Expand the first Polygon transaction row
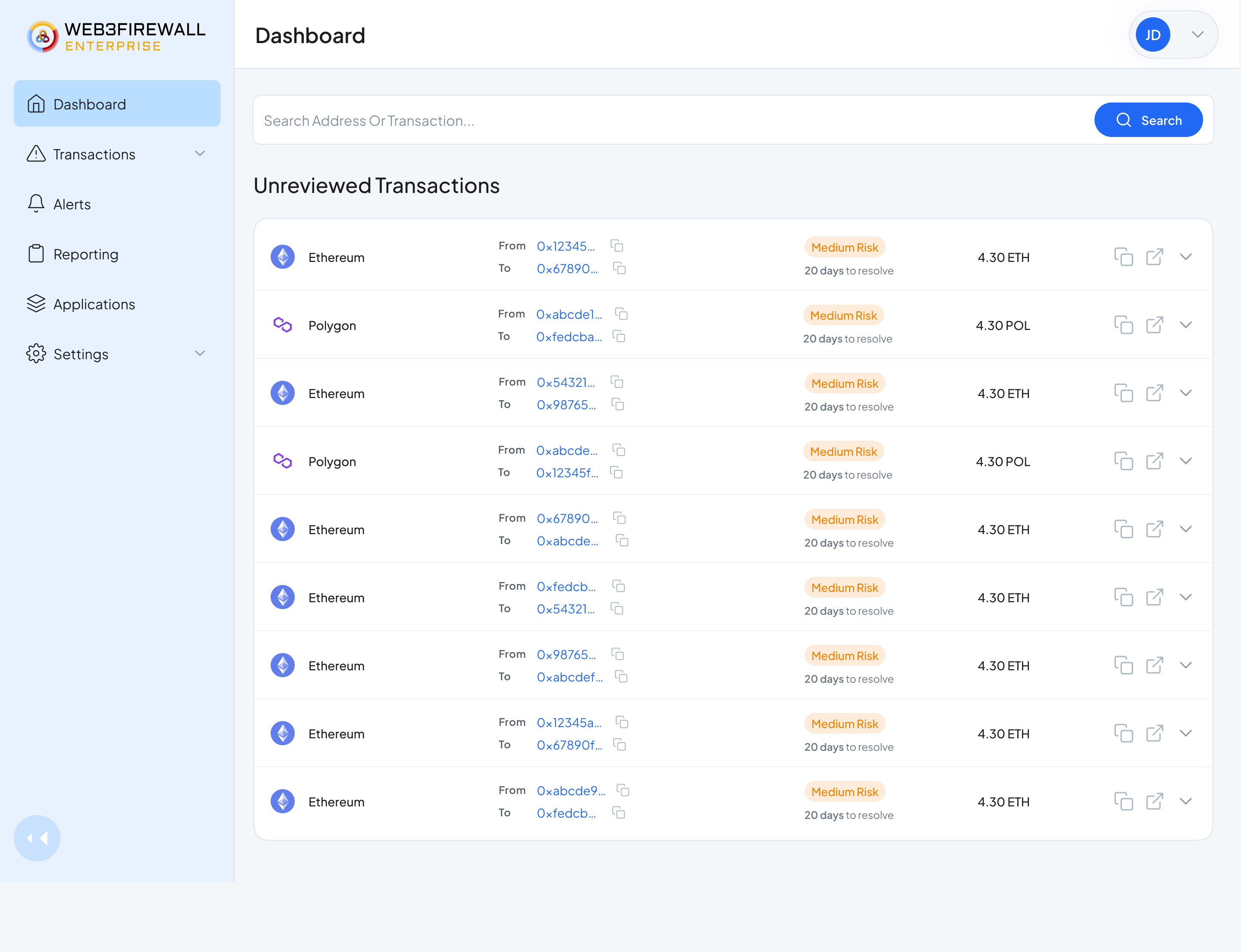The width and height of the screenshot is (1241, 952). [x=1185, y=325]
